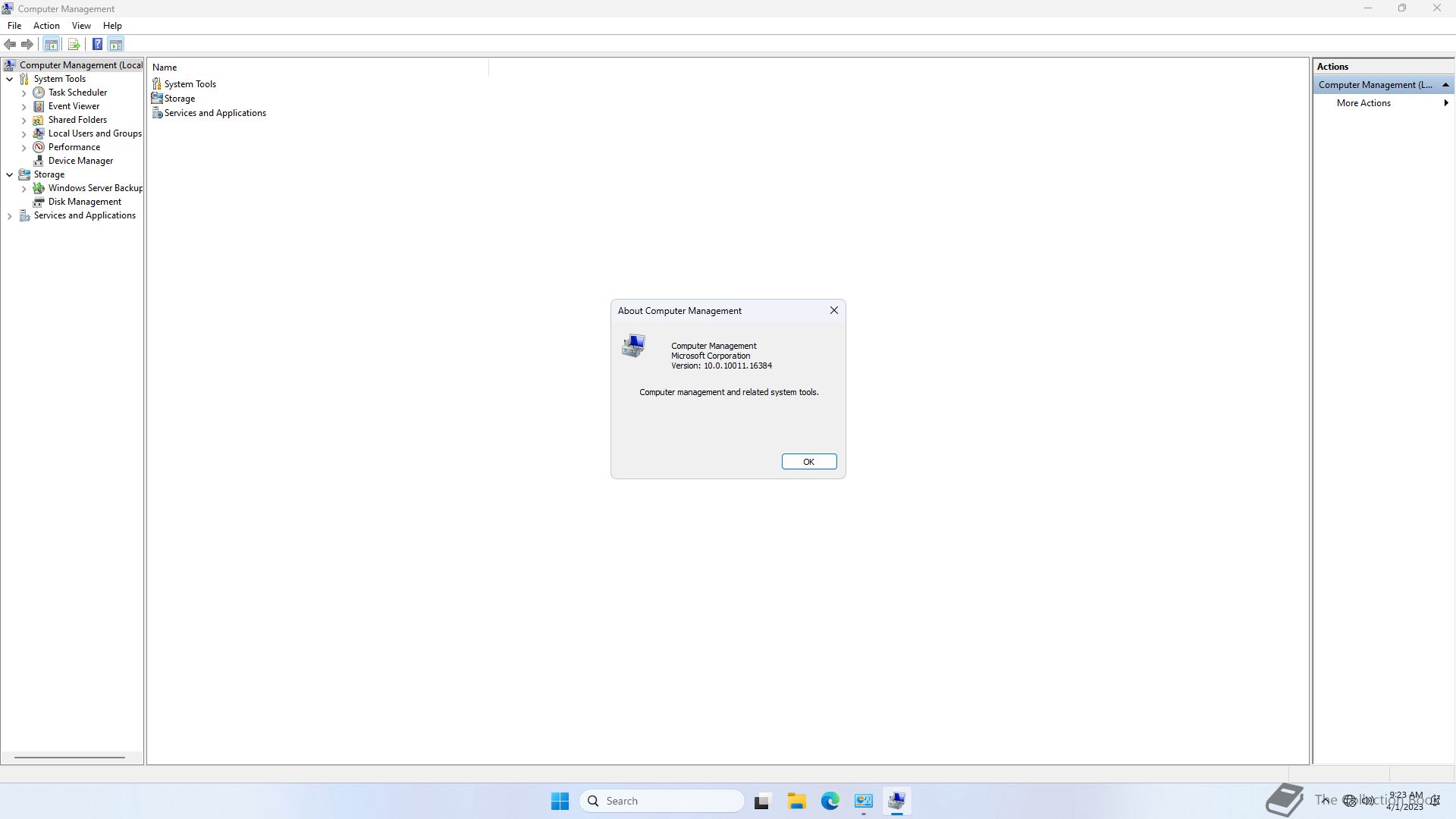This screenshot has height=819, width=1456.
Task: Click the Device Manager icon in the tree
Action: pos(39,161)
